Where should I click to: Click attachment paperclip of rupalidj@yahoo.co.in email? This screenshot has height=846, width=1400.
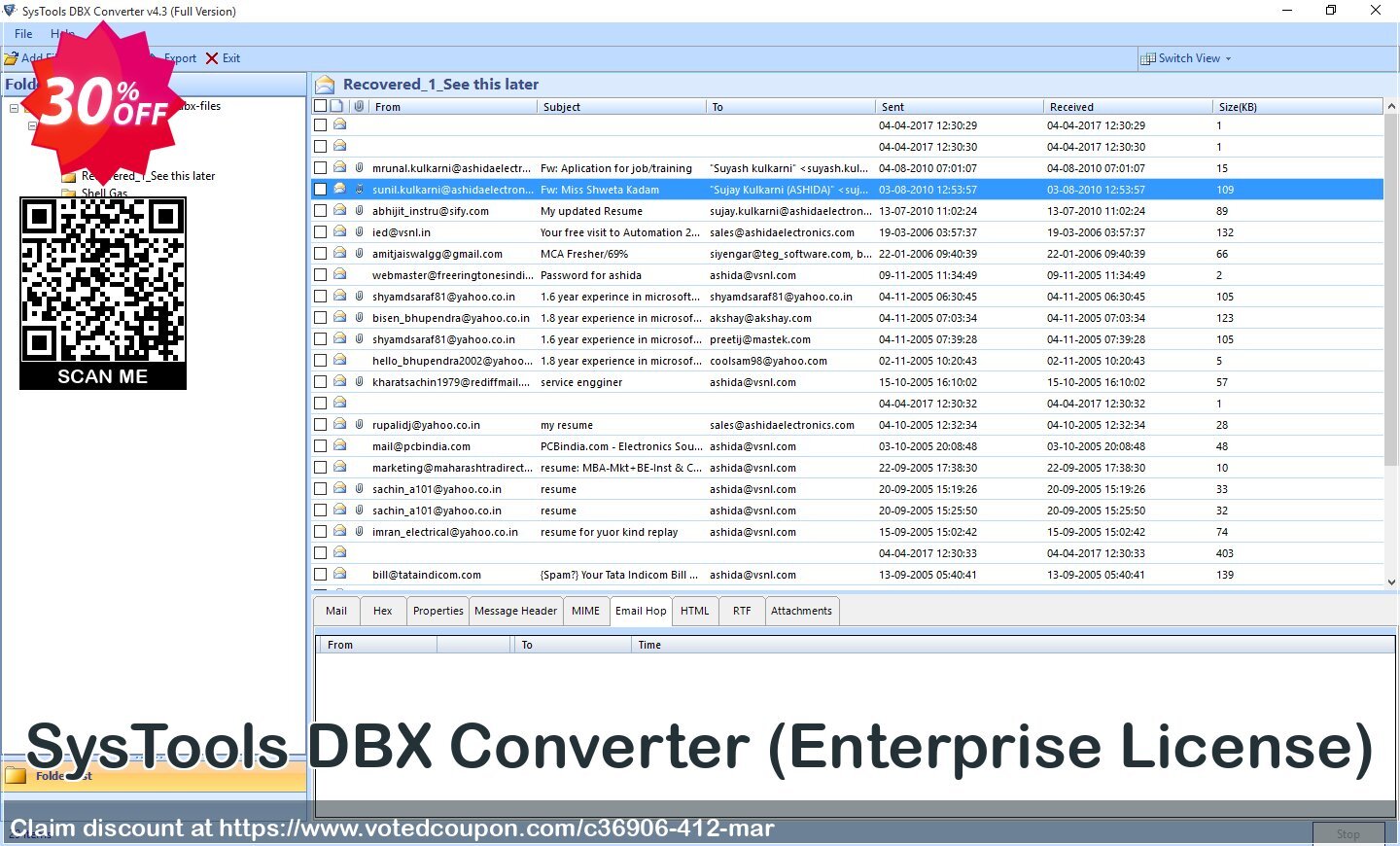[359, 424]
